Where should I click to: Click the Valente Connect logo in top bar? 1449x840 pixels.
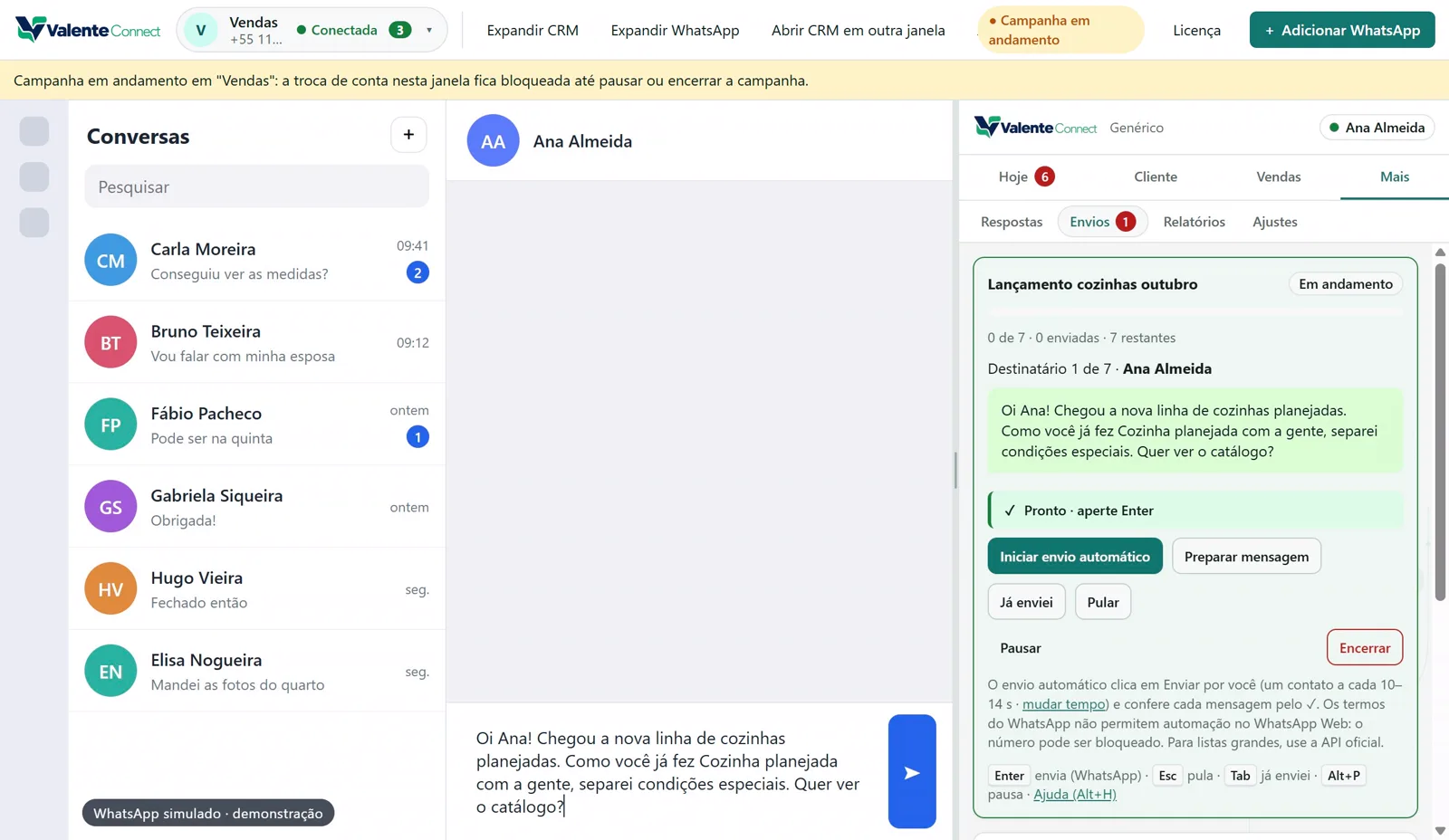[88, 30]
